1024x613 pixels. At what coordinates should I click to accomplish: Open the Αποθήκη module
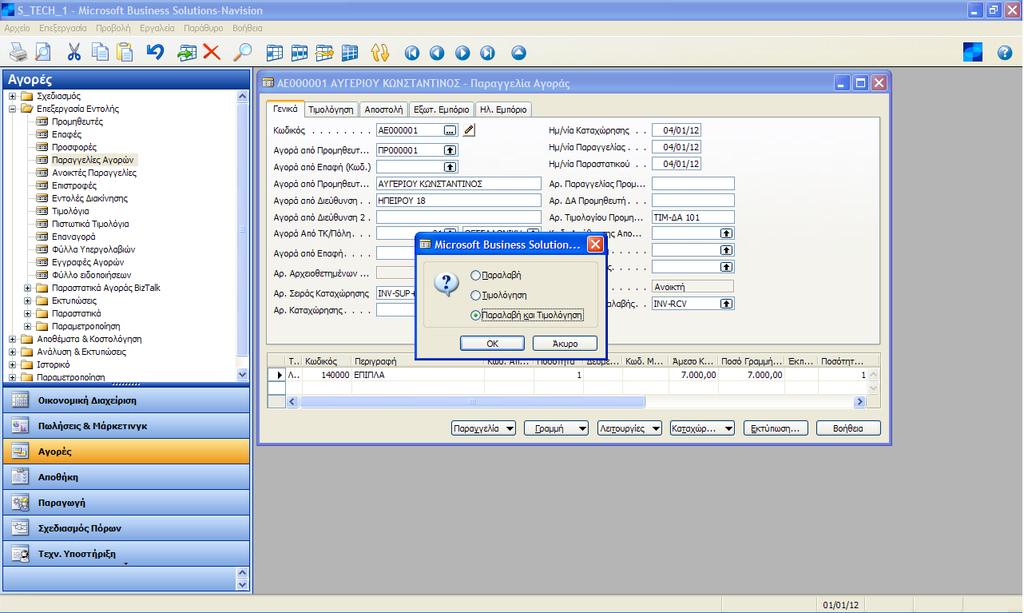pyautogui.click(x=126, y=477)
